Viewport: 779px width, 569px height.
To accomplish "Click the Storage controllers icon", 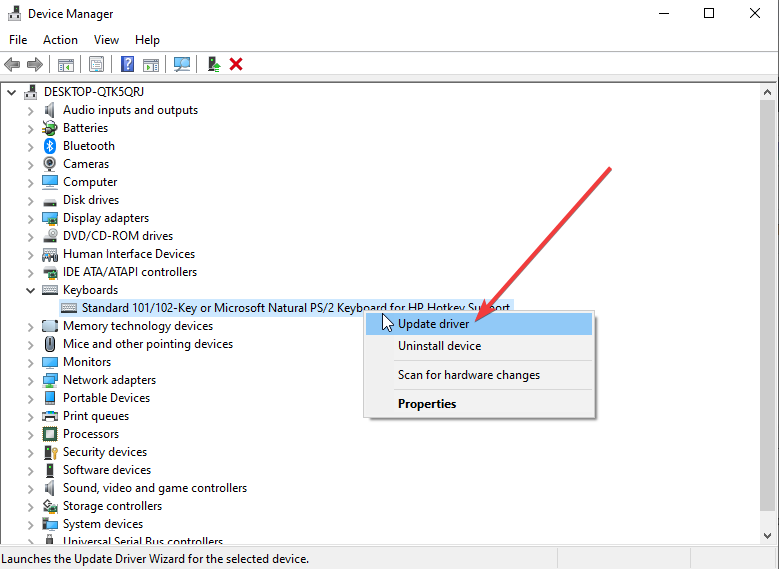I will click(x=50, y=506).
